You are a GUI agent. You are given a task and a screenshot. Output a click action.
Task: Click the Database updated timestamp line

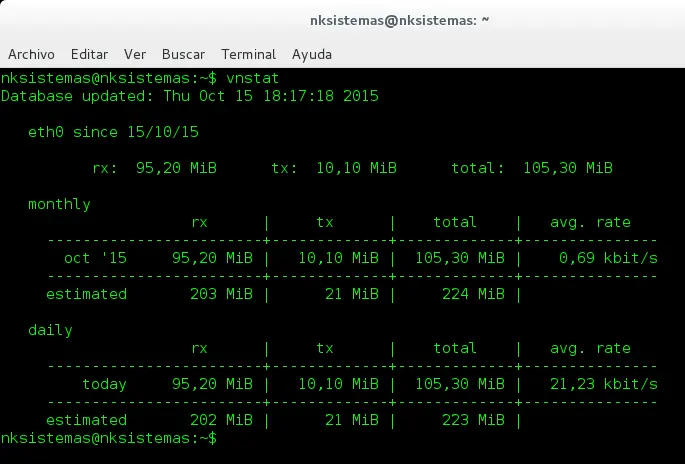click(x=190, y=96)
